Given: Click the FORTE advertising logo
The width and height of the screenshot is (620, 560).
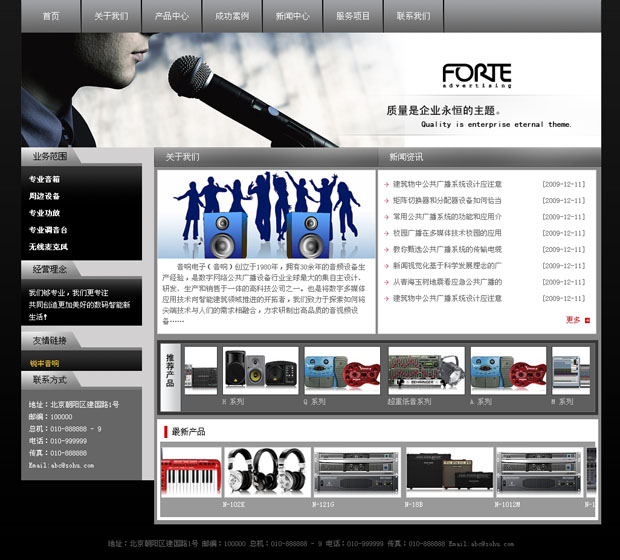Looking at the screenshot, I should pyautogui.click(x=476, y=76).
